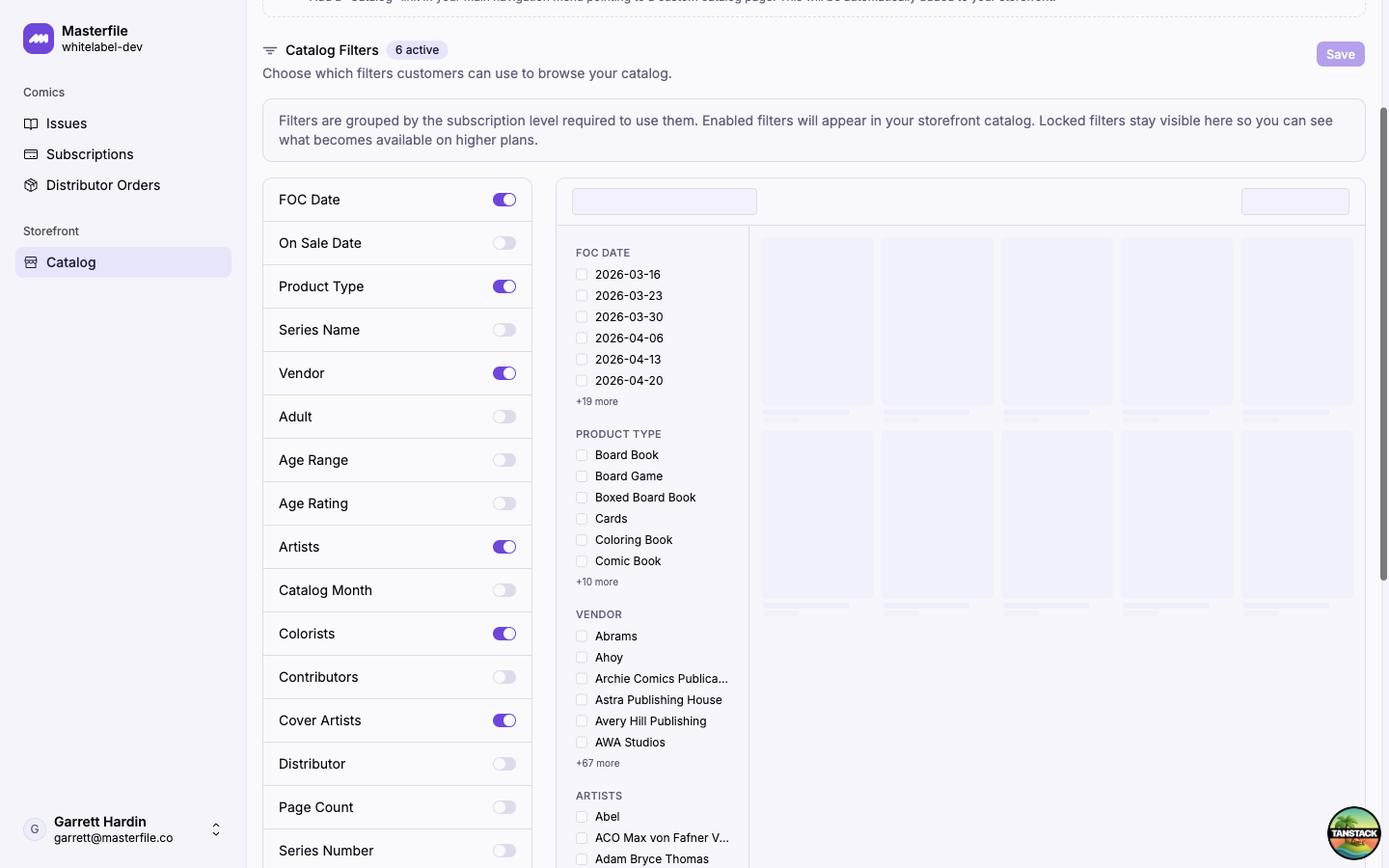Image resolution: width=1389 pixels, height=868 pixels.
Task: Open the TanStack devtools badge
Action: (x=1354, y=833)
